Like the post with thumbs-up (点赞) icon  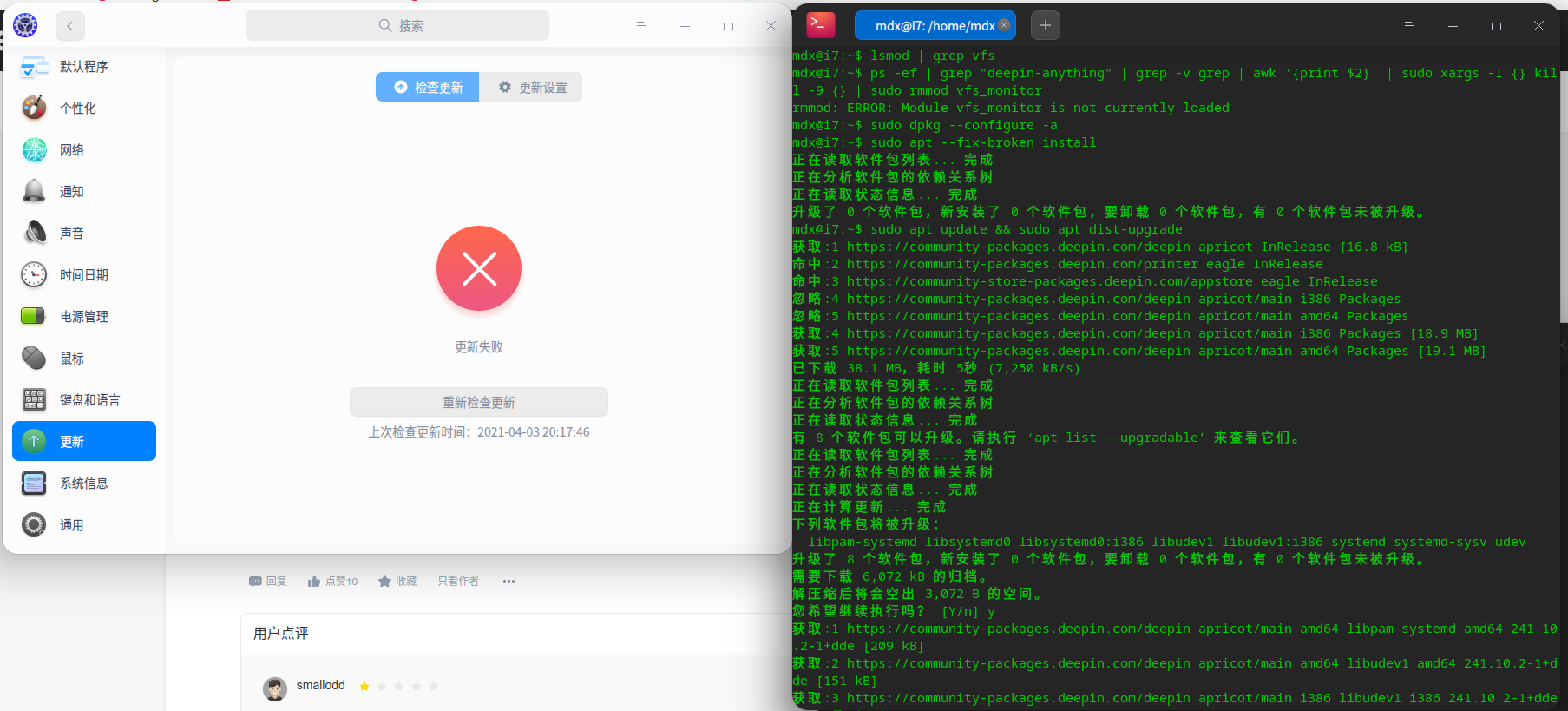[314, 581]
